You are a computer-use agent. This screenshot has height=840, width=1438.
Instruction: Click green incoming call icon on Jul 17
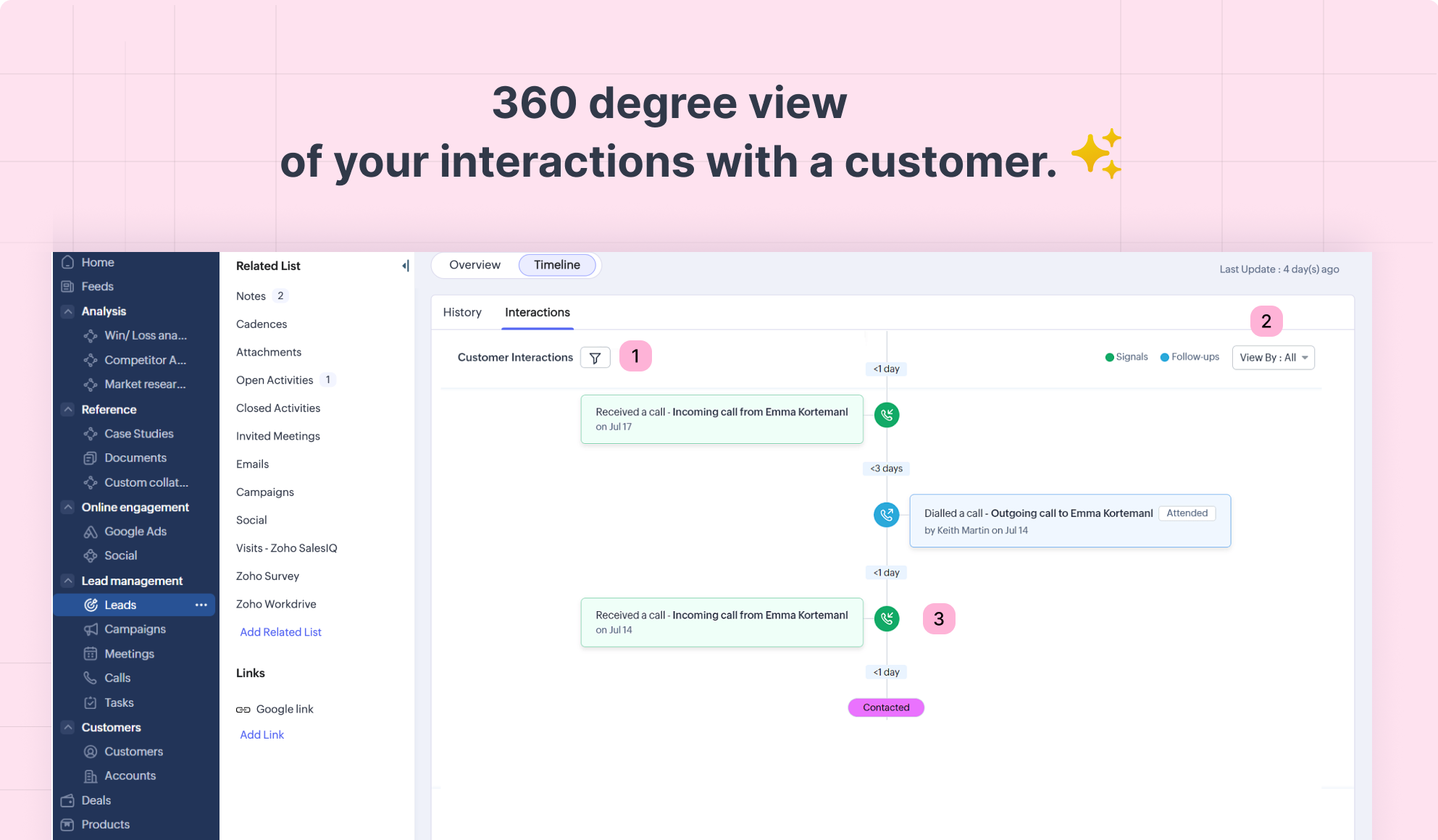pos(886,415)
